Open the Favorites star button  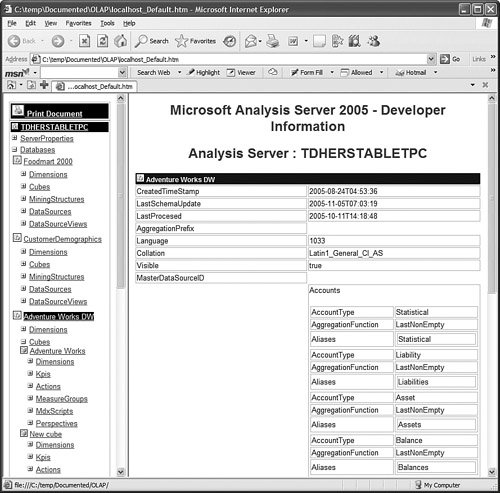(x=195, y=41)
